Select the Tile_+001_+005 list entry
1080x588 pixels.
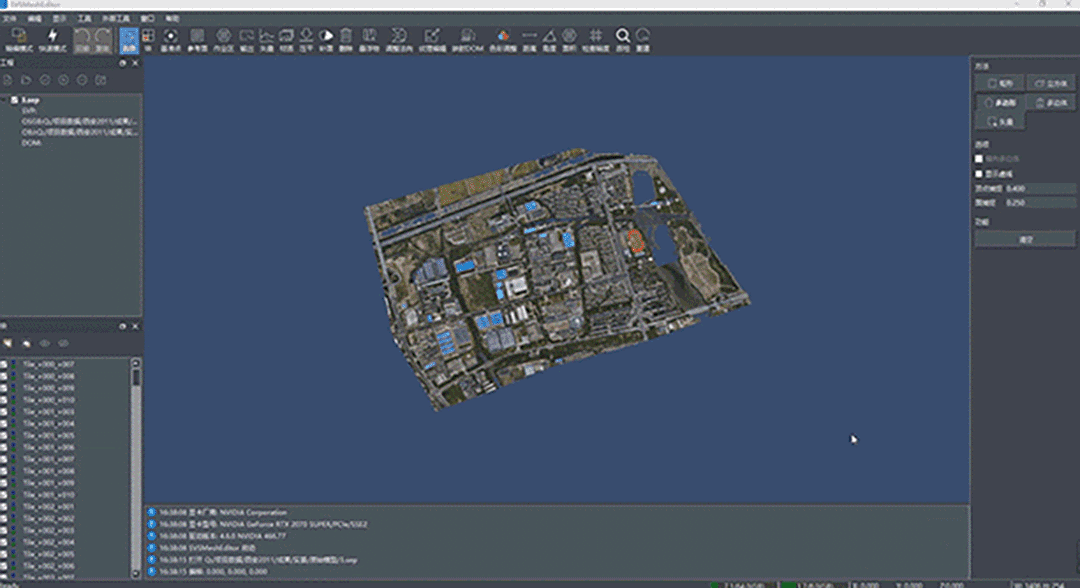coord(48,435)
